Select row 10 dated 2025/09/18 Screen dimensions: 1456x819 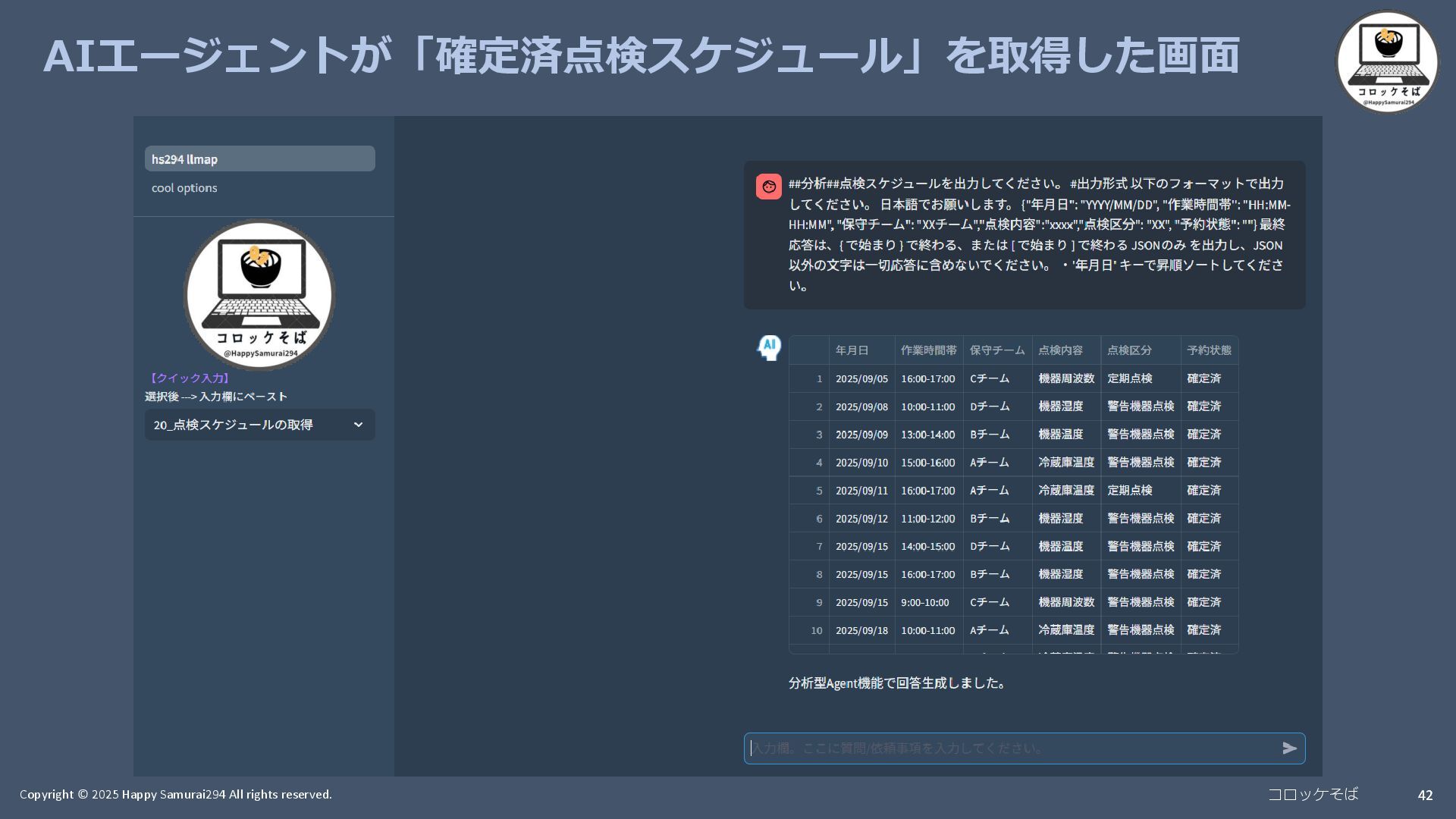point(861,630)
